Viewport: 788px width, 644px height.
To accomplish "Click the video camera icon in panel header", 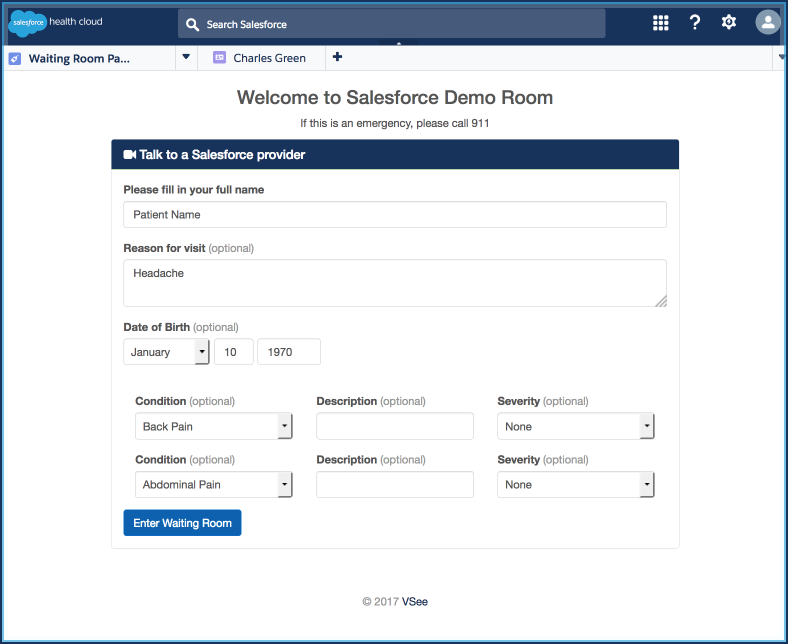I will [130, 155].
